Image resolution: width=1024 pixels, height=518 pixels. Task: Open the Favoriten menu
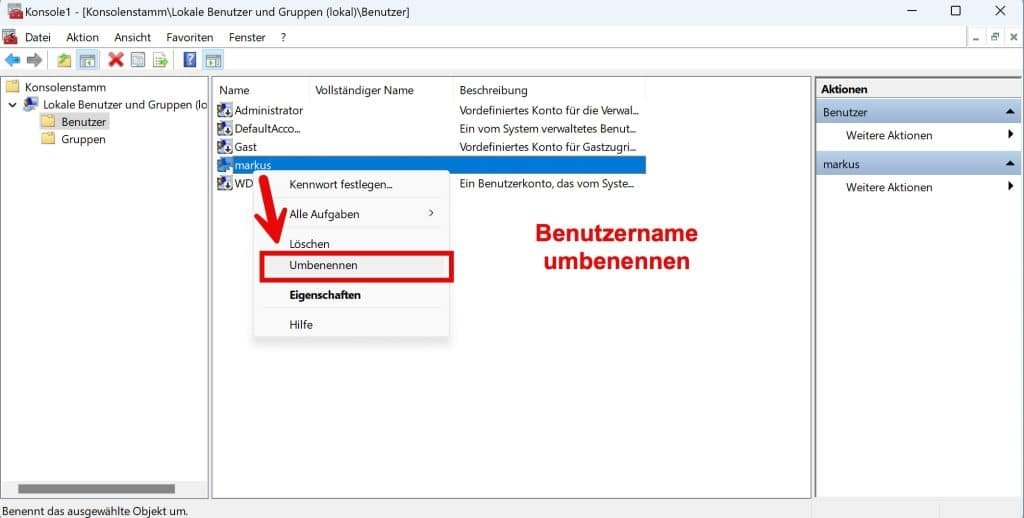click(189, 37)
